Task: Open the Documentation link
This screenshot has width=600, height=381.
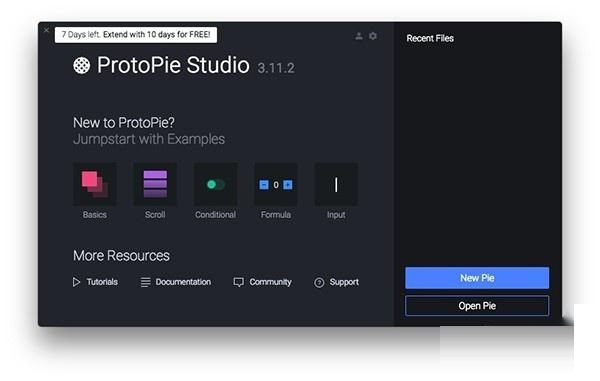Action: pyautogui.click(x=183, y=282)
